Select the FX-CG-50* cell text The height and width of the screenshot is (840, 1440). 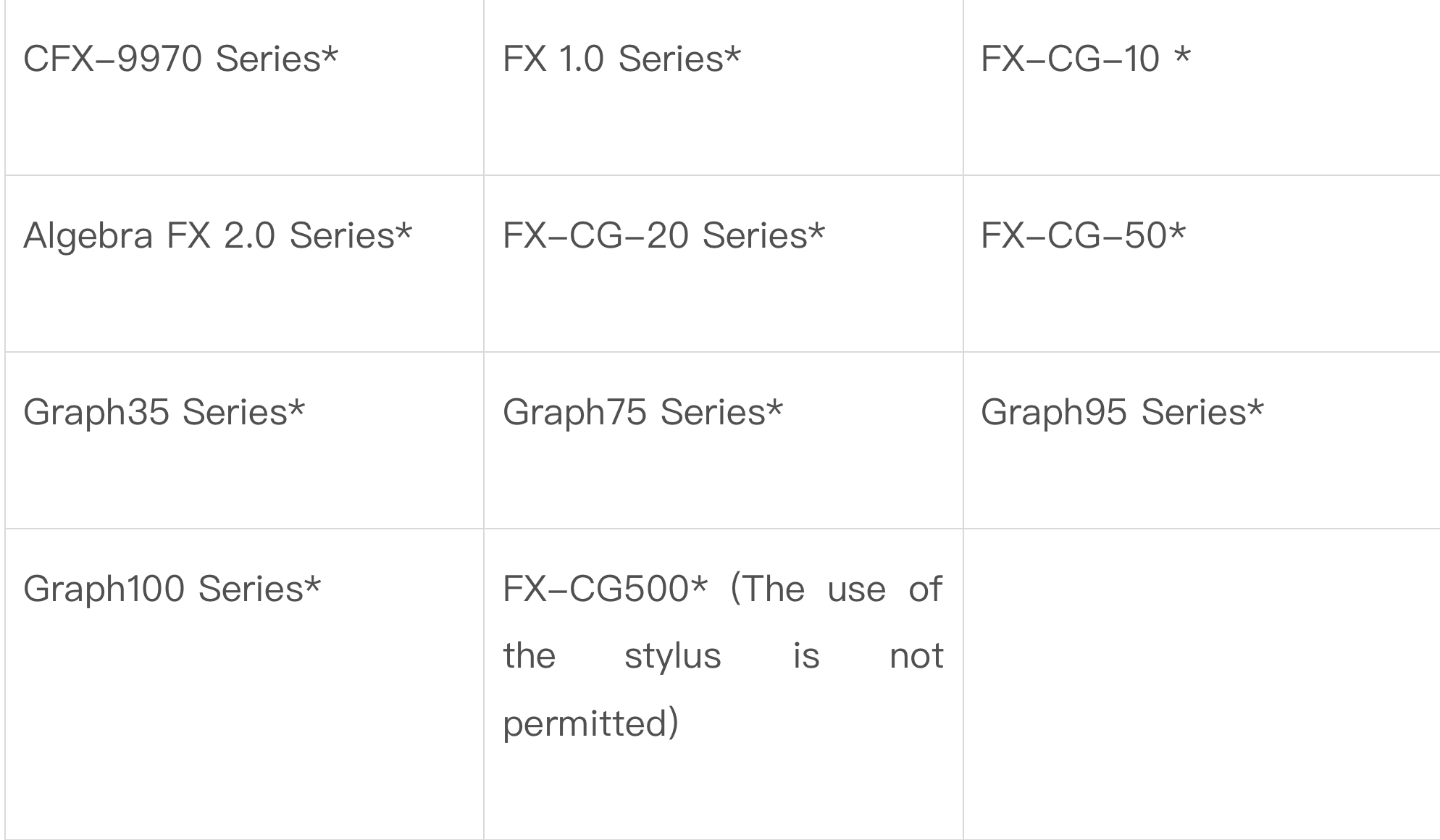1084,235
